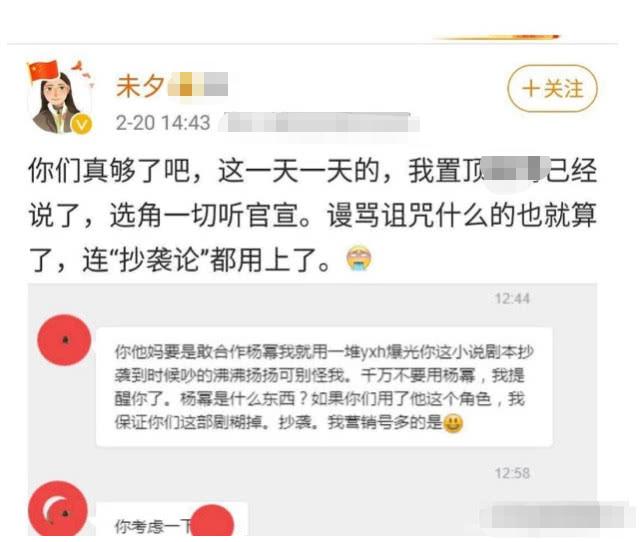This screenshot has height=542, width=640.
Task: Click the blurred source text beside the timestamp
Action: 319,122
